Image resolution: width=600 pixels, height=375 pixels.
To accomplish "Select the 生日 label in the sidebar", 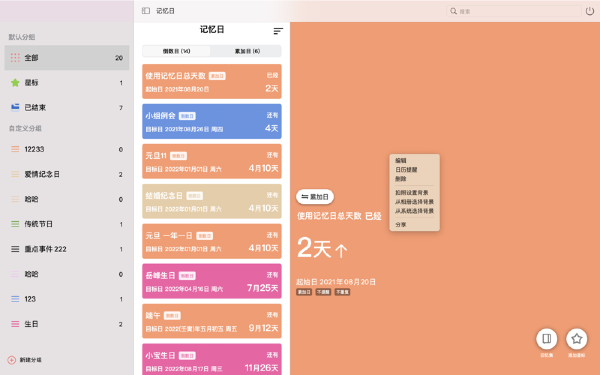I will [31, 324].
